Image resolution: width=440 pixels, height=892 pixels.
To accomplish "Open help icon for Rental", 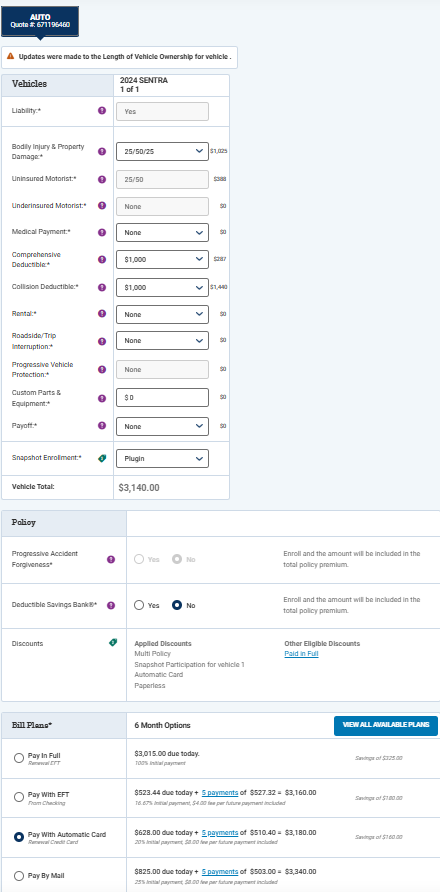I will (x=102, y=313).
